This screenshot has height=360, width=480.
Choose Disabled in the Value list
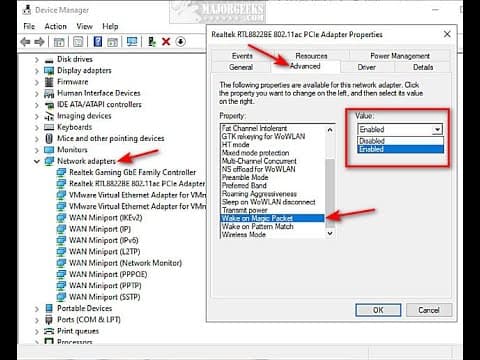(x=400, y=141)
